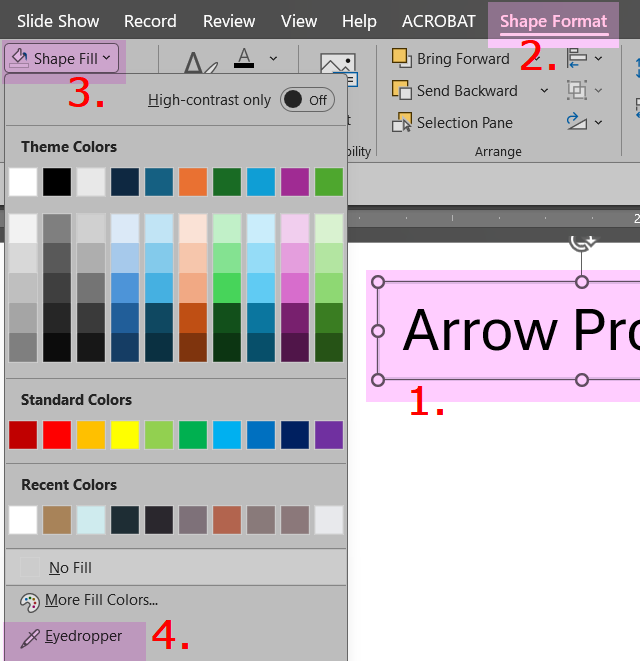The width and height of the screenshot is (640, 661).
Task: Click the left-middle handle of text box
Action: (x=378, y=331)
